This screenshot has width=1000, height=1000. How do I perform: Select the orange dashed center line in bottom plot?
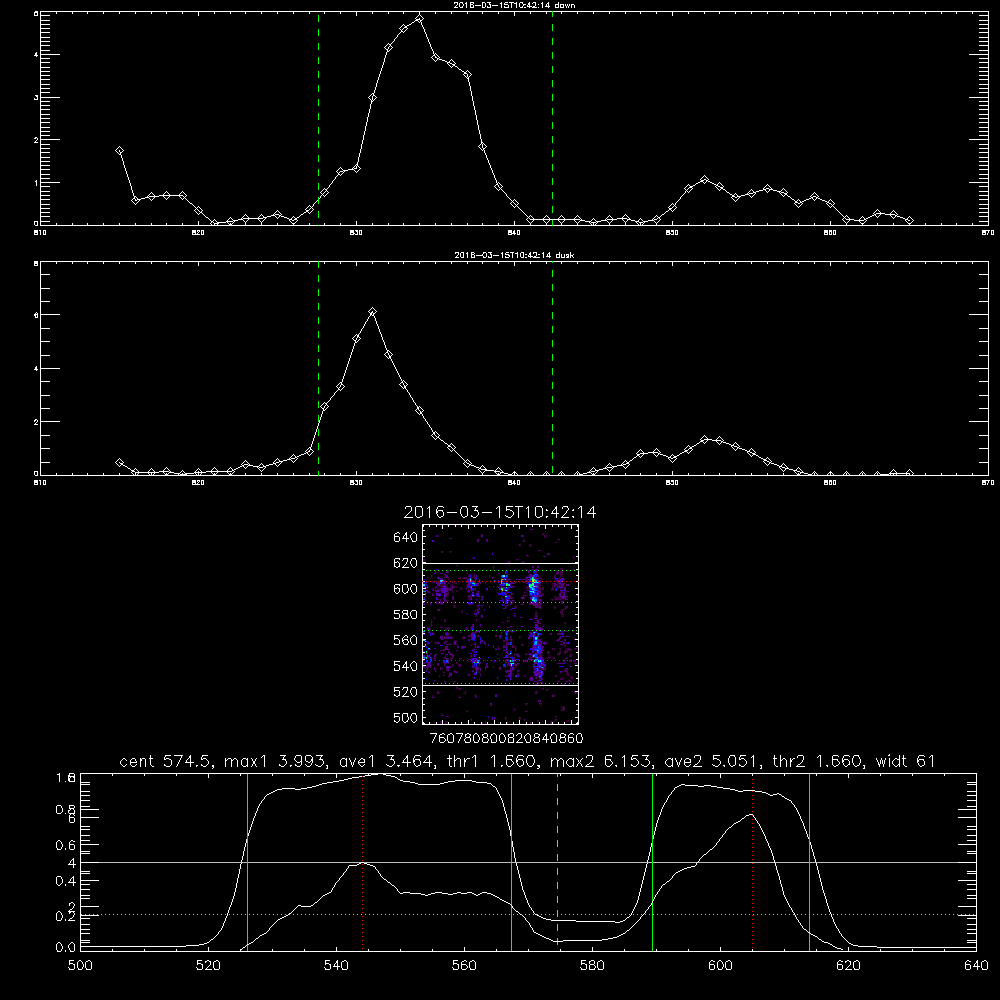pos(557,860)
